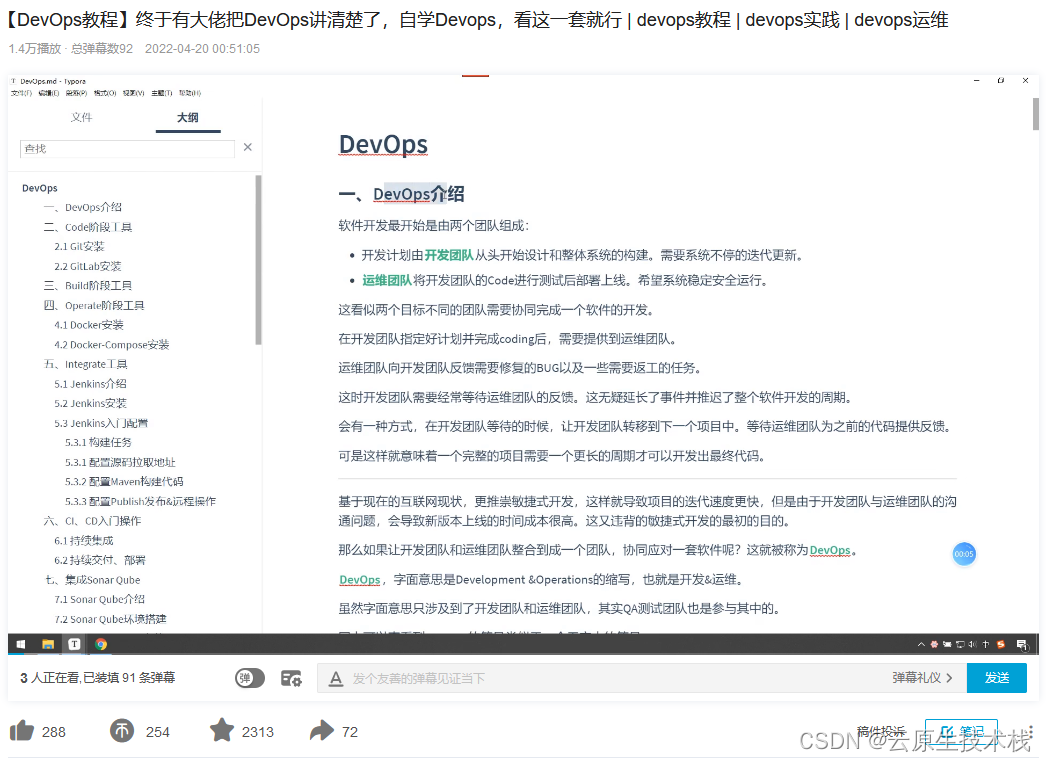This screenshot has width=1046, height=762.
Task: Jump to 二、Code阶段工具 in outline
Action: [x=88, y=227]
